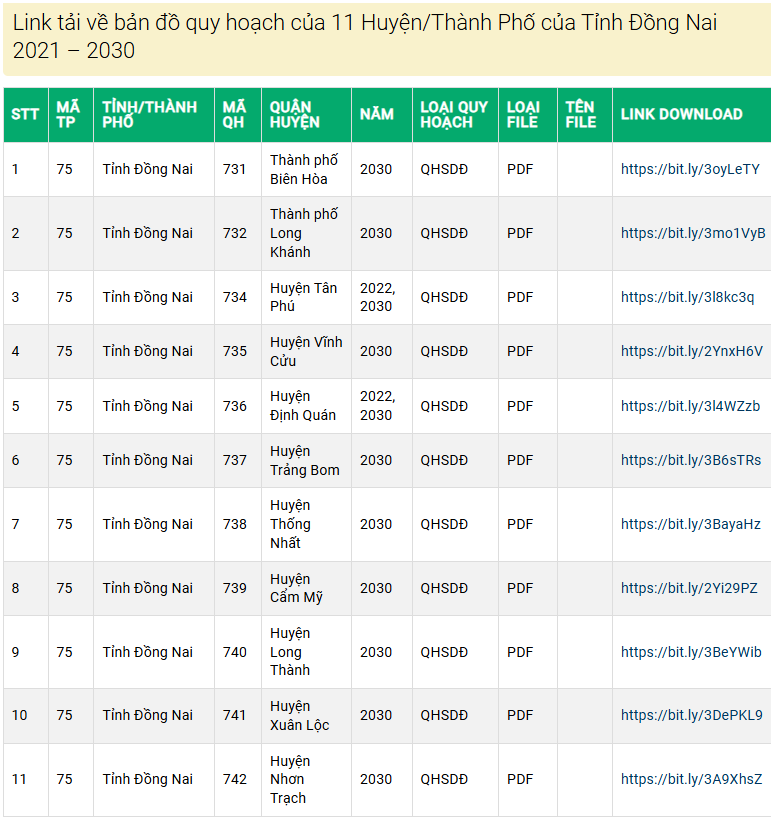
Task: Open the bit.ly/2YnxH6V link for Vĩnh Cửu
Action: point(691,351)
